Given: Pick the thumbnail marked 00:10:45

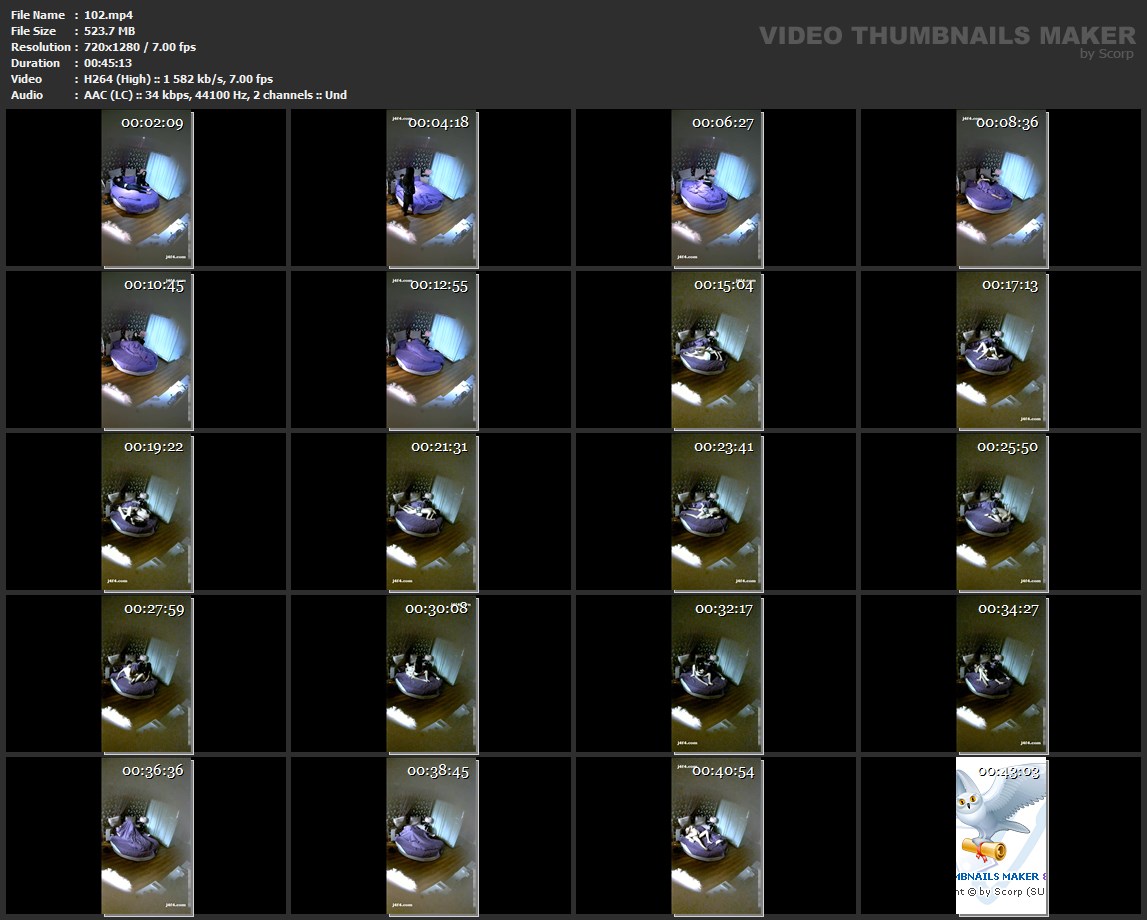Looking at the screenshot, I should coord(147,351).
